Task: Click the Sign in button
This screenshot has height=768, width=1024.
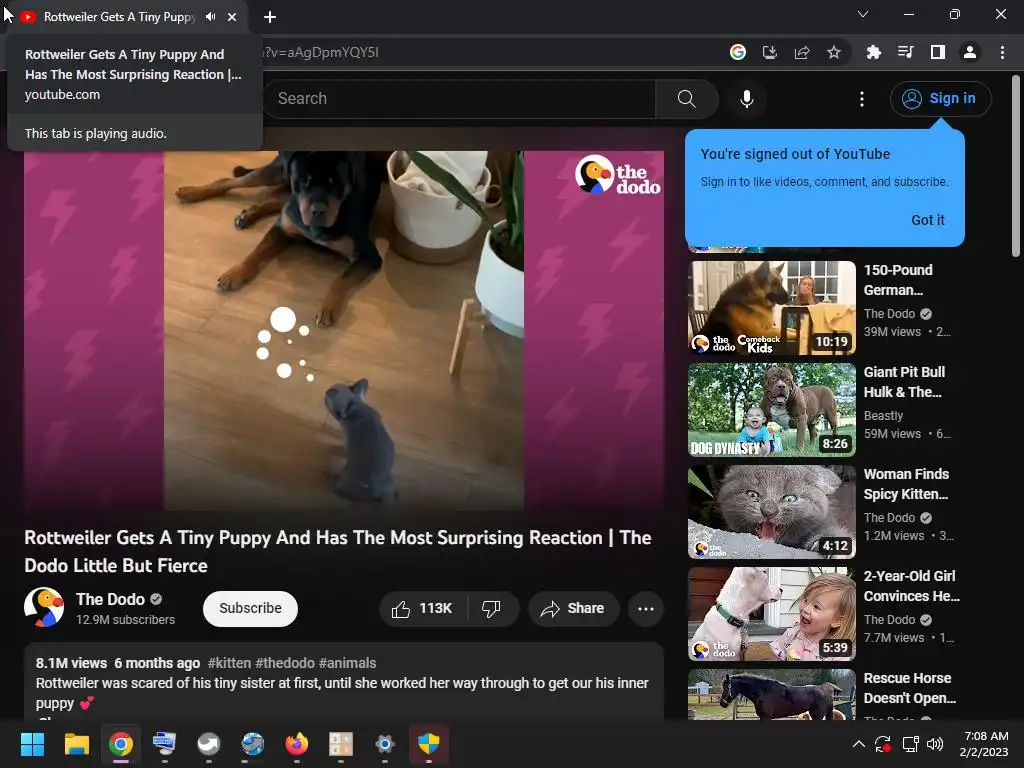Action: click(x=940, y=99)
